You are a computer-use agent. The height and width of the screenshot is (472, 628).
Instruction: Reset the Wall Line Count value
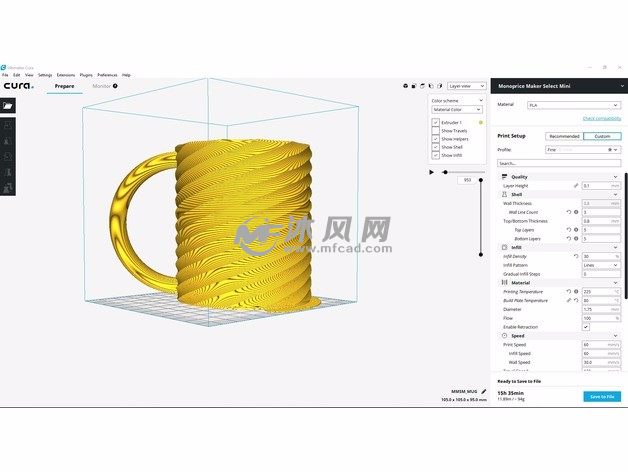(569, 212)
